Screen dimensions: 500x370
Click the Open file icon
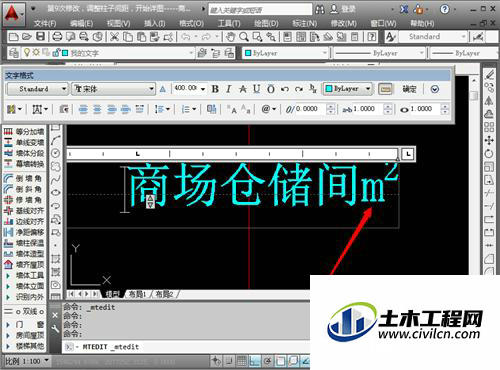27,36
